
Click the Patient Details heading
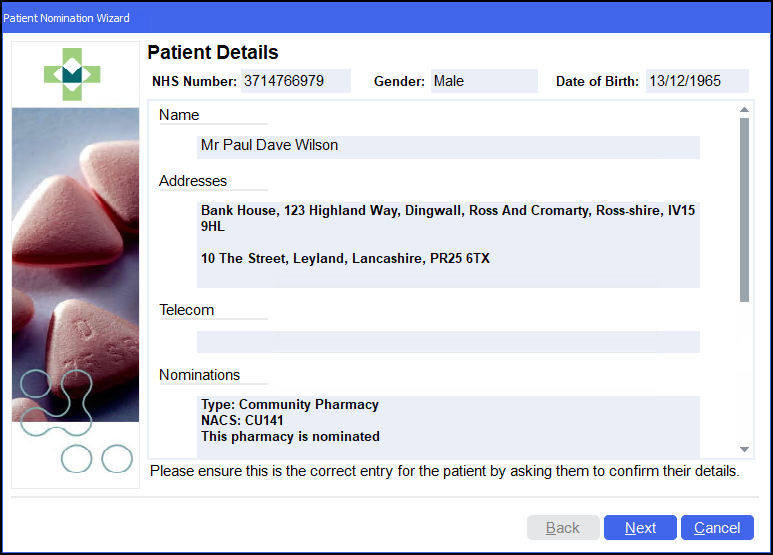coord(213,53)
